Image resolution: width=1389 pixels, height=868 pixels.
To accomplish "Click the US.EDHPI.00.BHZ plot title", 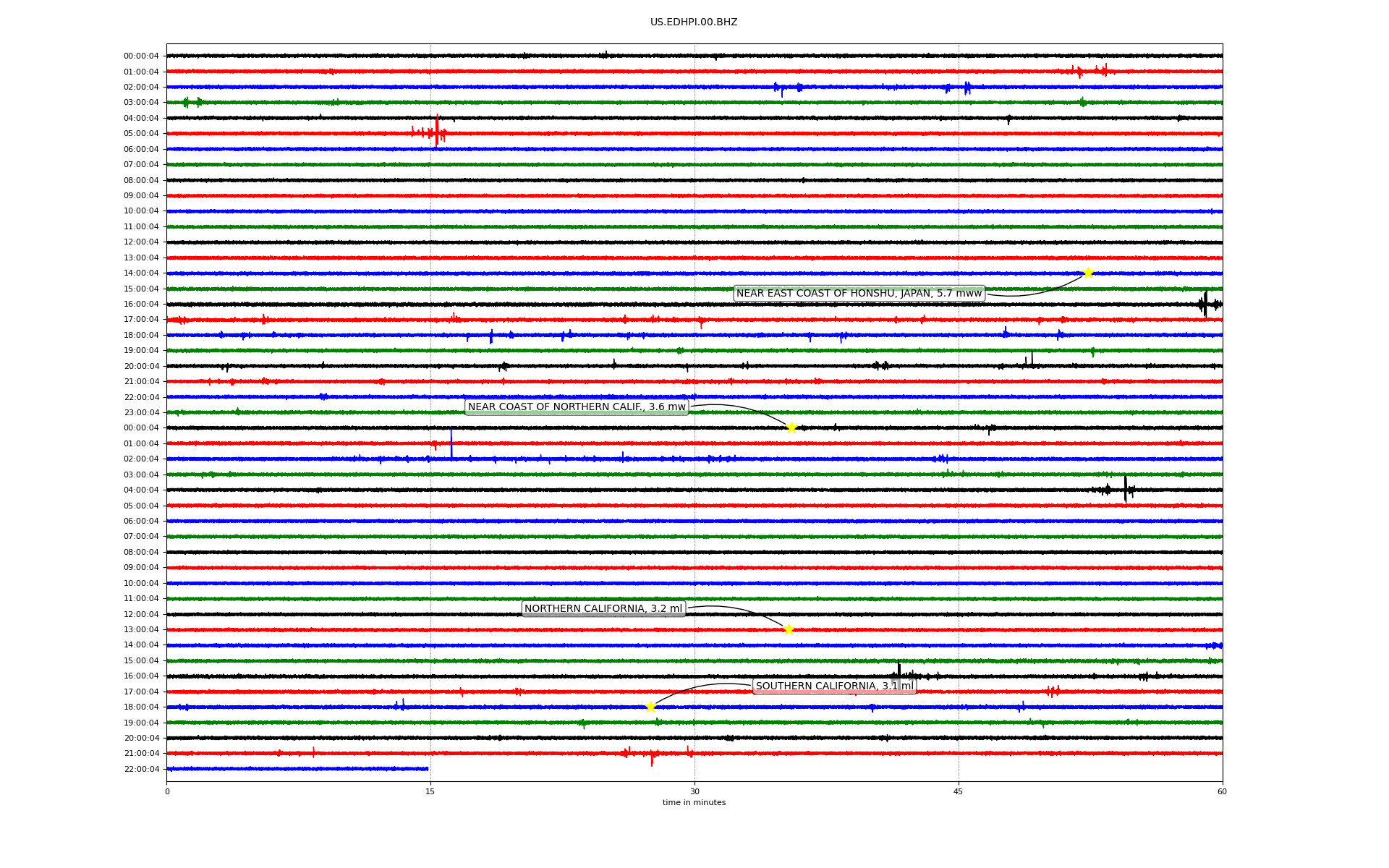I will click(694, 22).
